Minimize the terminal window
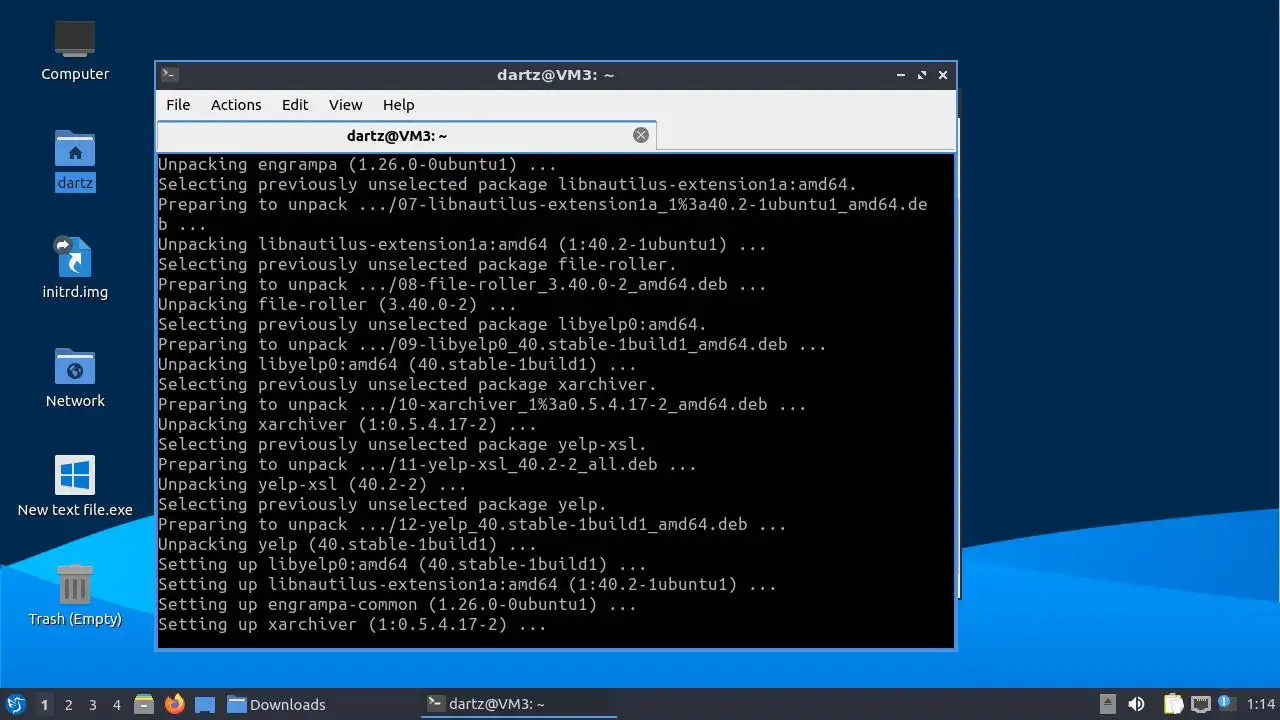This screenshot has width=1280, height=720. pyautogui.click(x=901, y=75)
